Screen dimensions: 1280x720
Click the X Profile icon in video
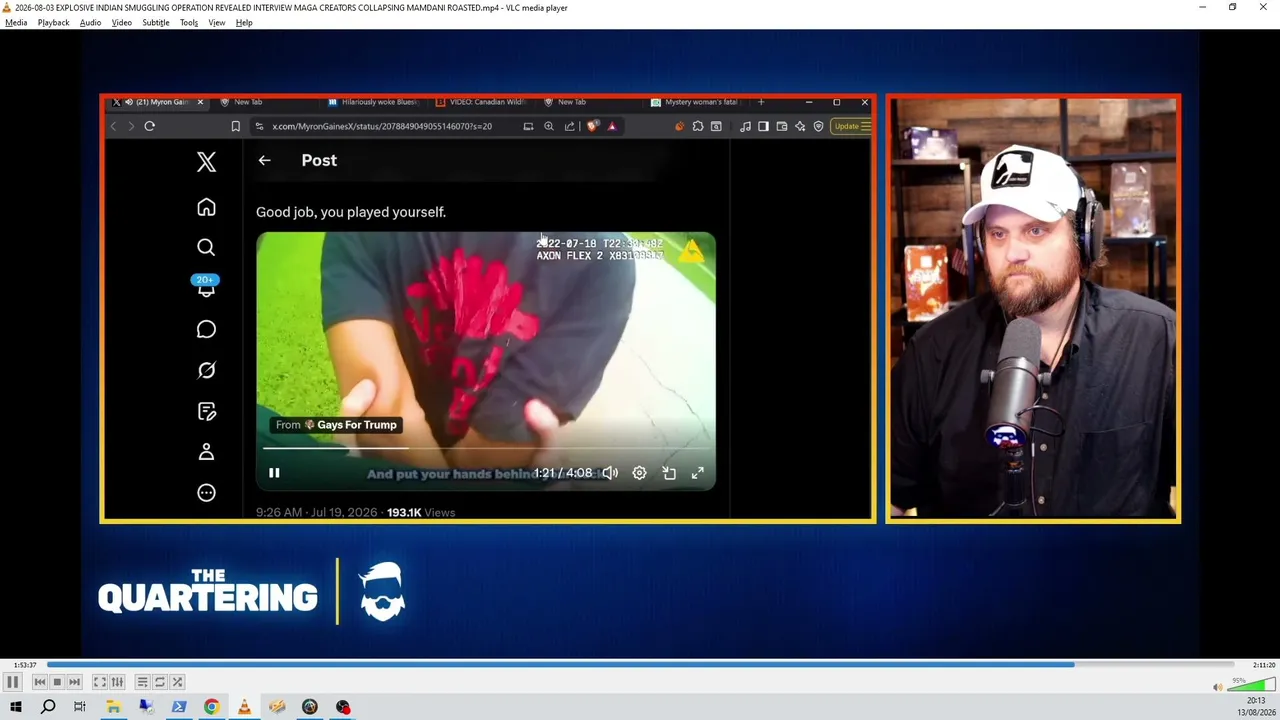tap(206, 452)
